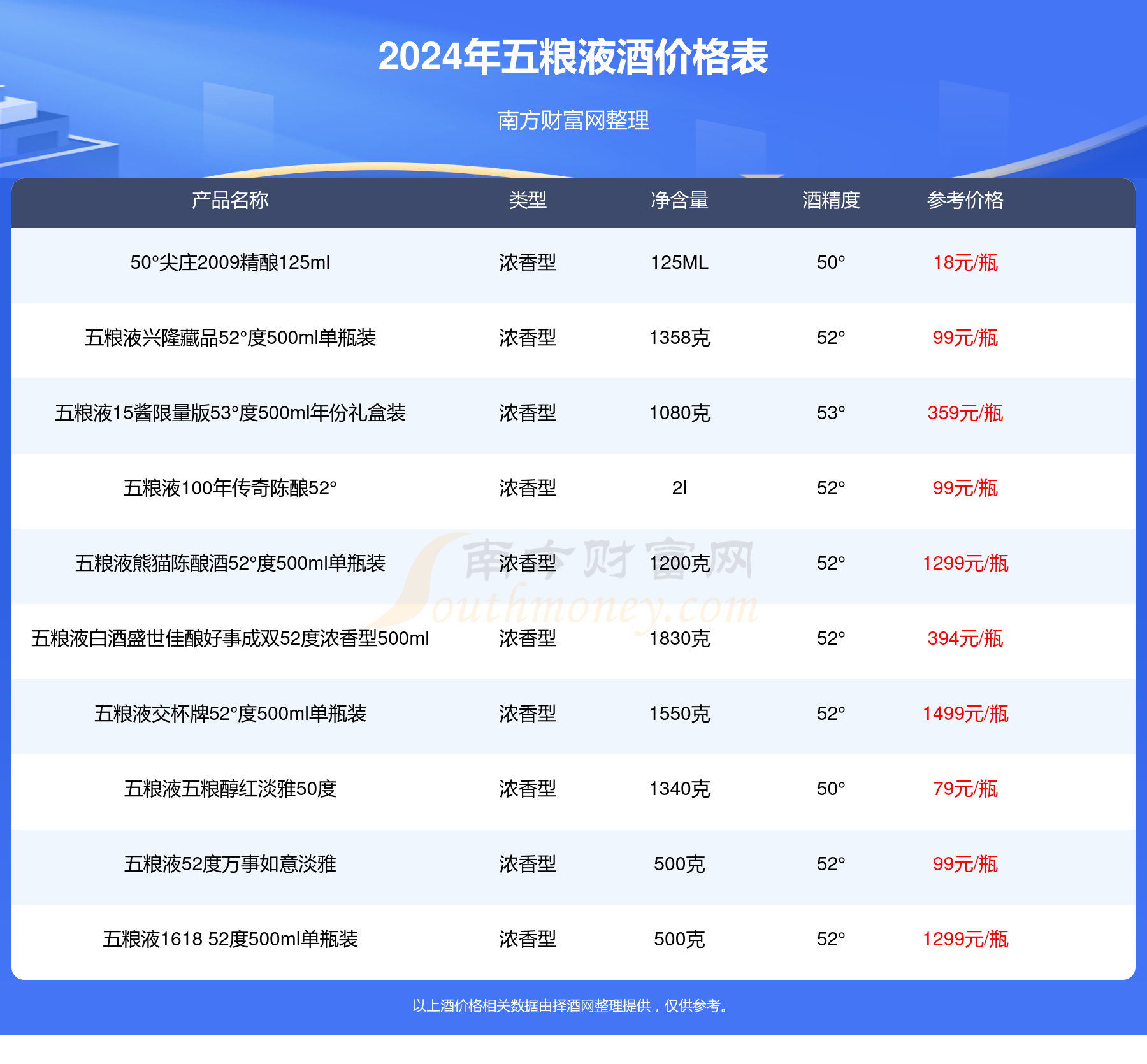Click the net content "1550克"
This screenshot has height=1064, width=1147.
coord(679,714)
